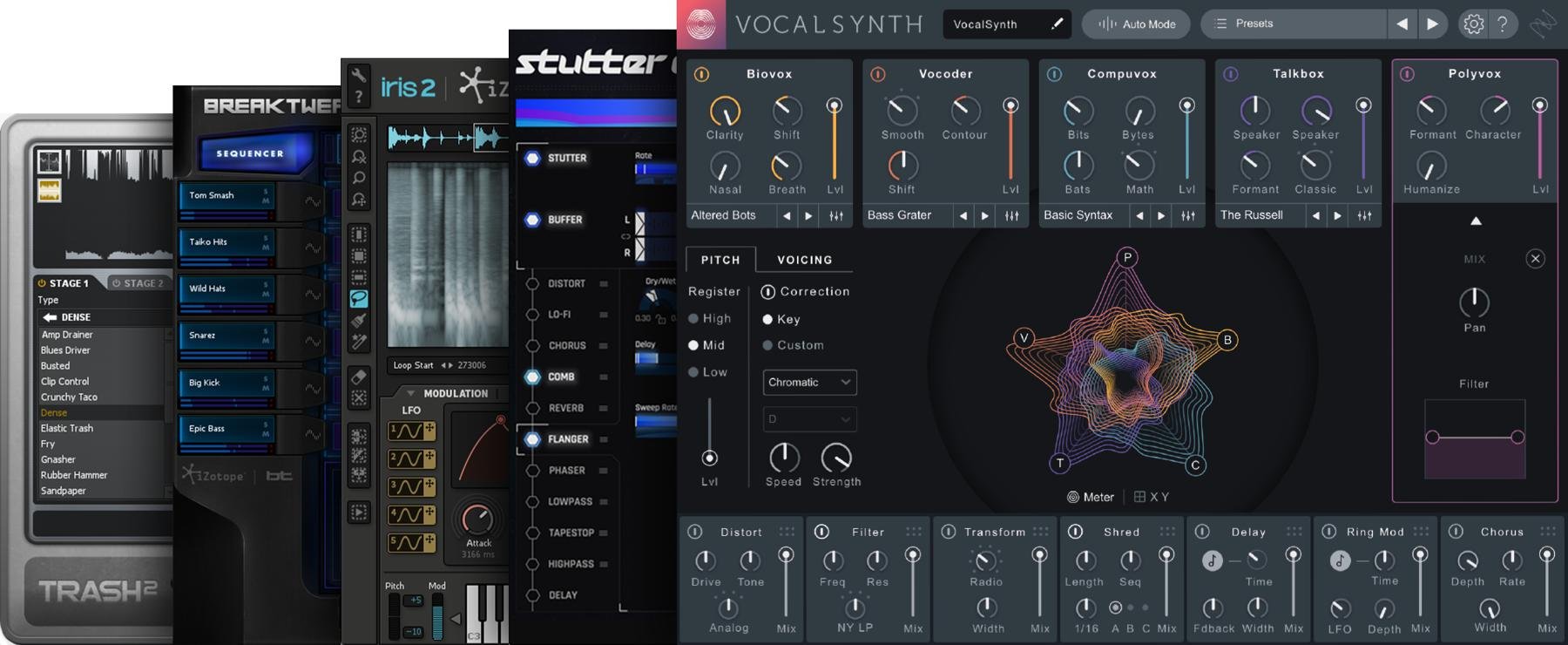Open the Chromatic scale dropdown

tap(809, 383)
